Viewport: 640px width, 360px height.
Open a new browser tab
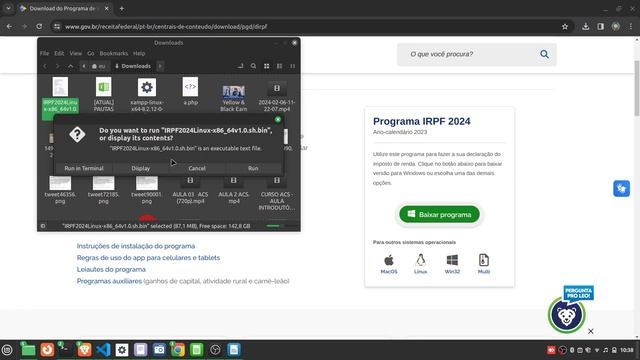(122, 9)
